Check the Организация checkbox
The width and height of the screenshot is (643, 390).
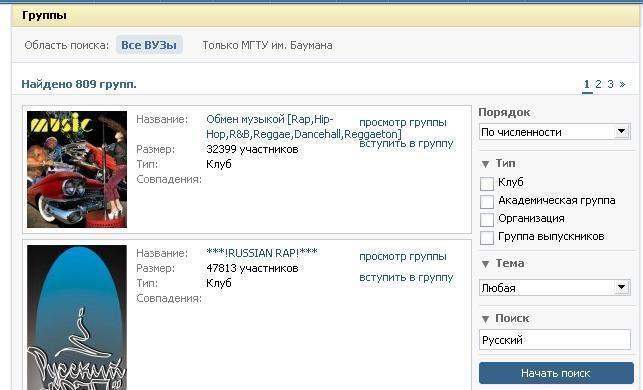pyautogui.click(x=487, y=219)
